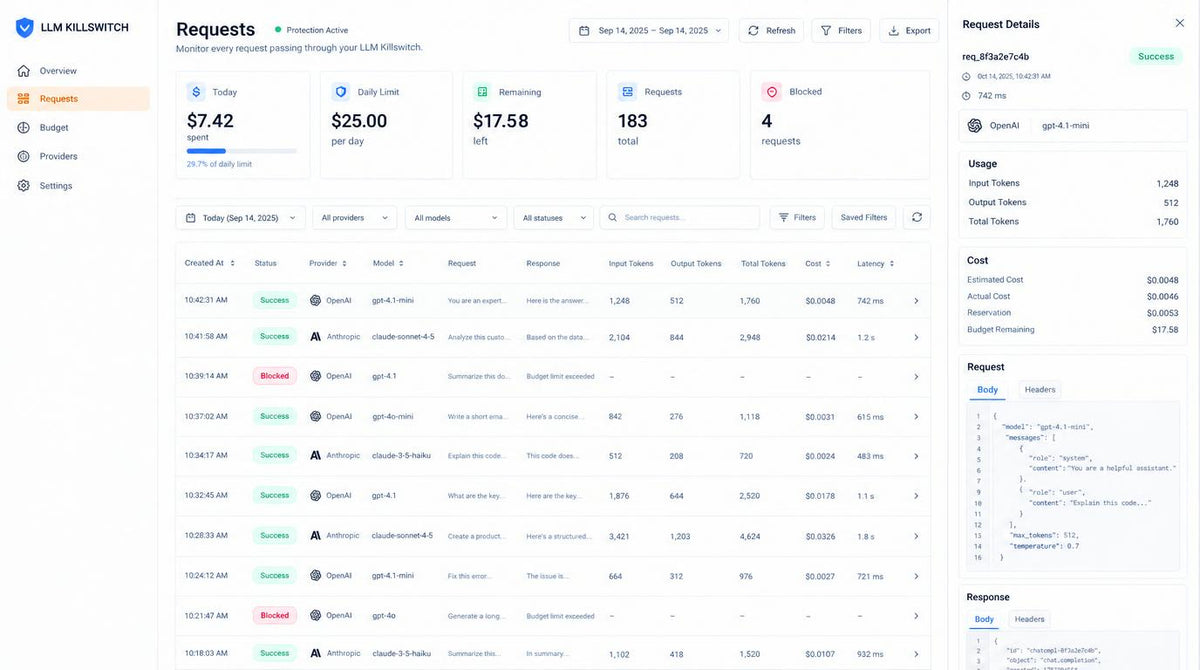Click the calendar icon in the date range picker
Image resolution: width=1200 pixels, height=670 pixels.
pos(585,31)
